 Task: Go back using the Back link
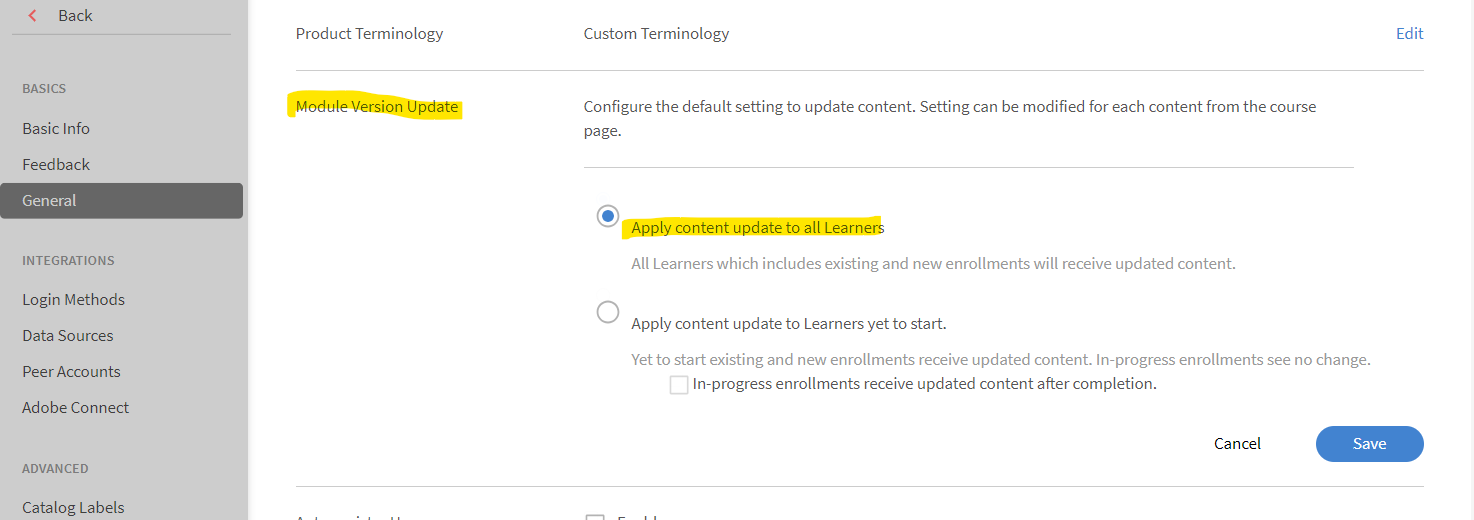pyautogui.click(x=75, y=16)
